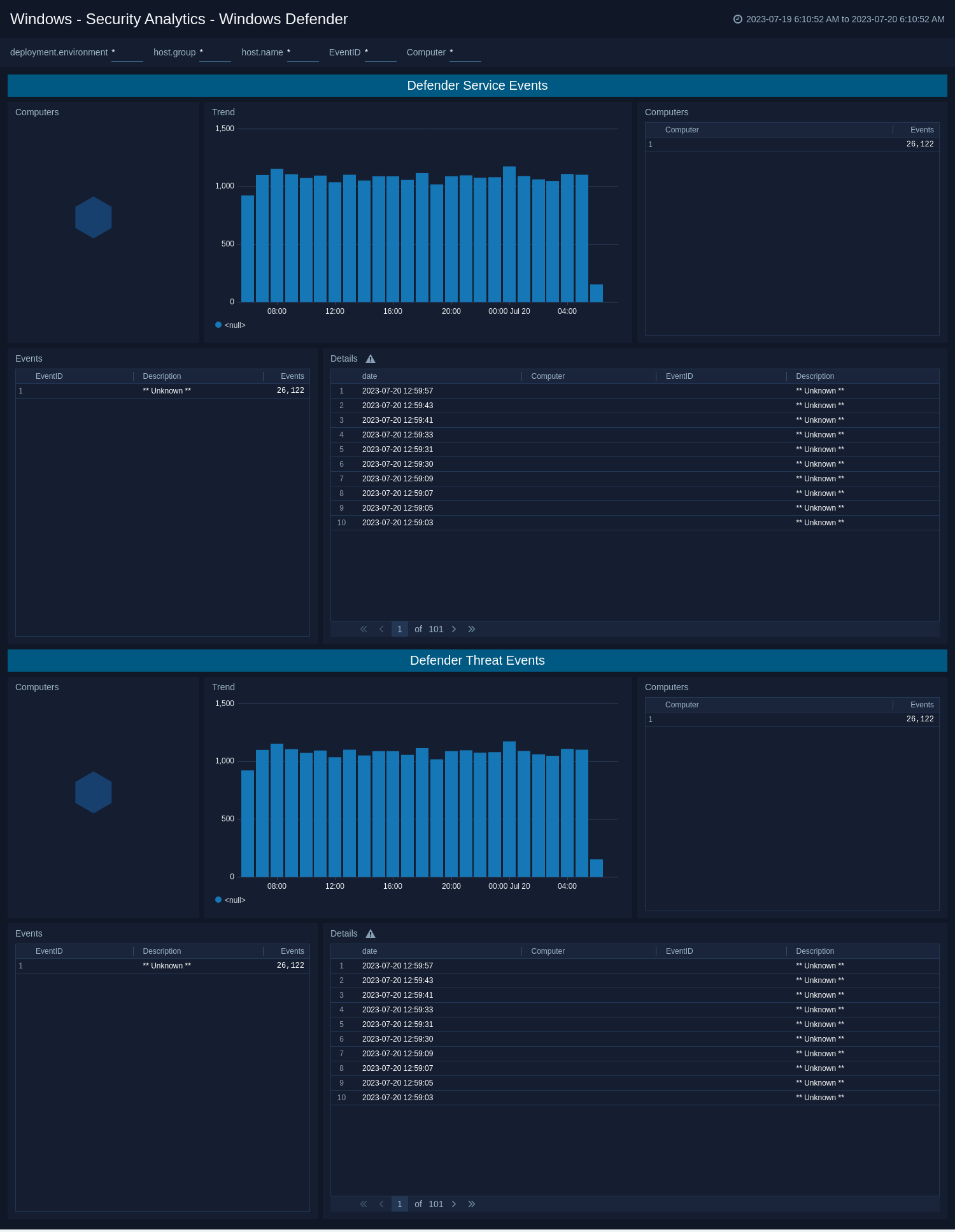The height and width of the screenshot is (1232, 955).
Task: Select Threat Details row 2023-07-20 12:59:09
Action: pyautogui.click(x=635, y=1054)
